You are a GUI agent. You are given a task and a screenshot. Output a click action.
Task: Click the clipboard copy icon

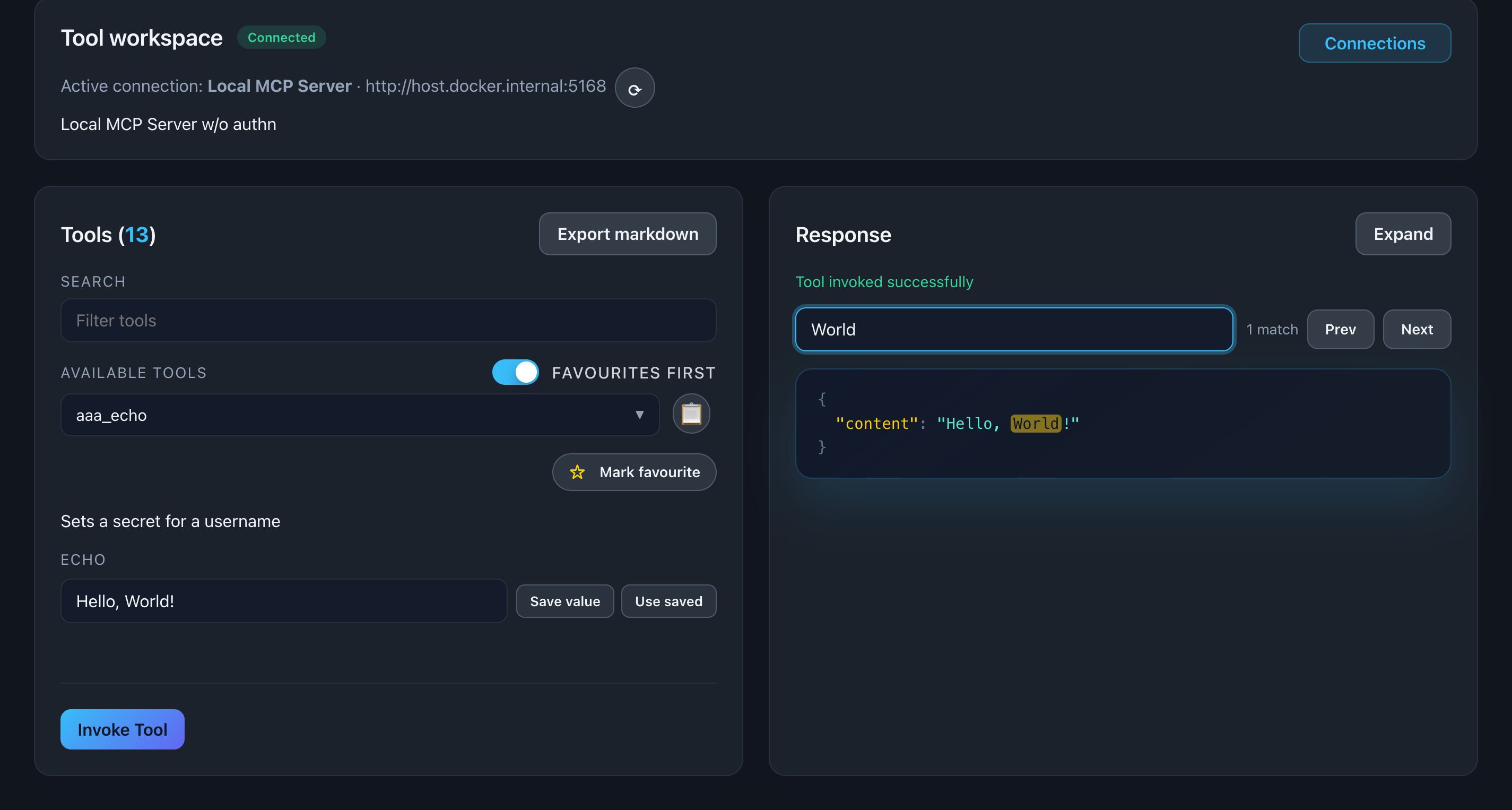click(691, 414)
